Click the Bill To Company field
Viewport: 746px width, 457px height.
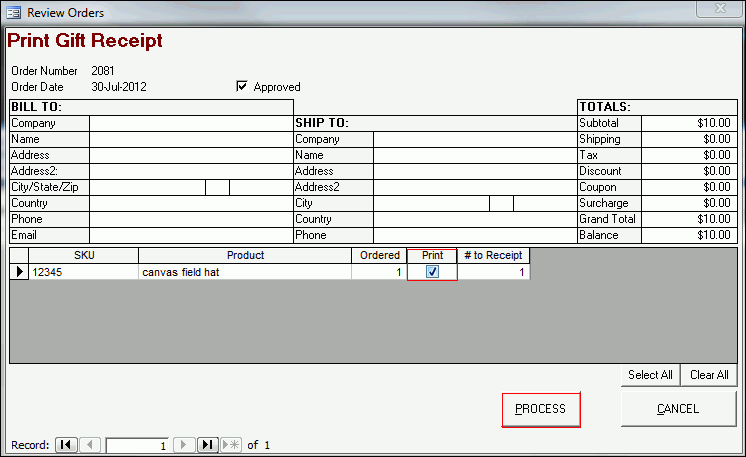click(191, 124)
